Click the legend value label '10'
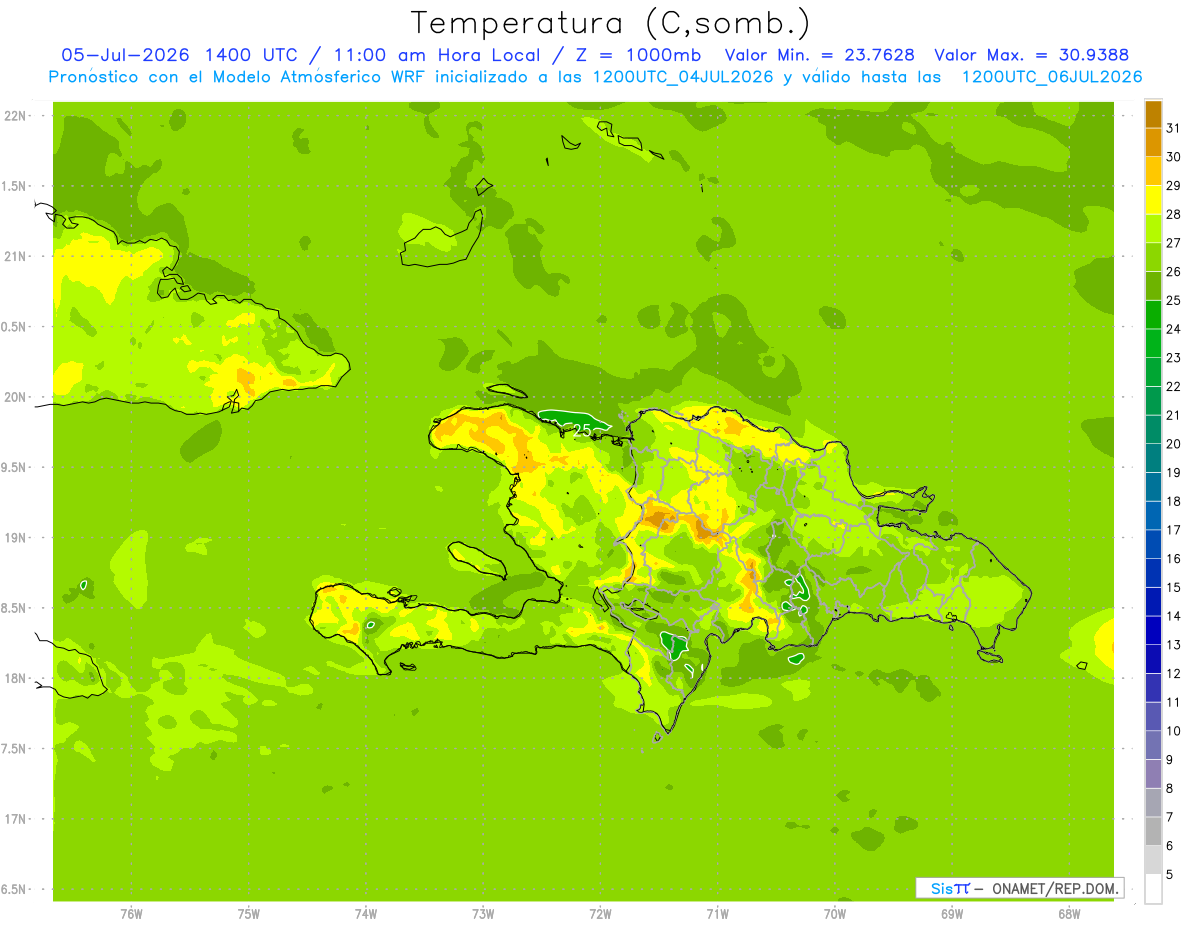 point(1173,731)
